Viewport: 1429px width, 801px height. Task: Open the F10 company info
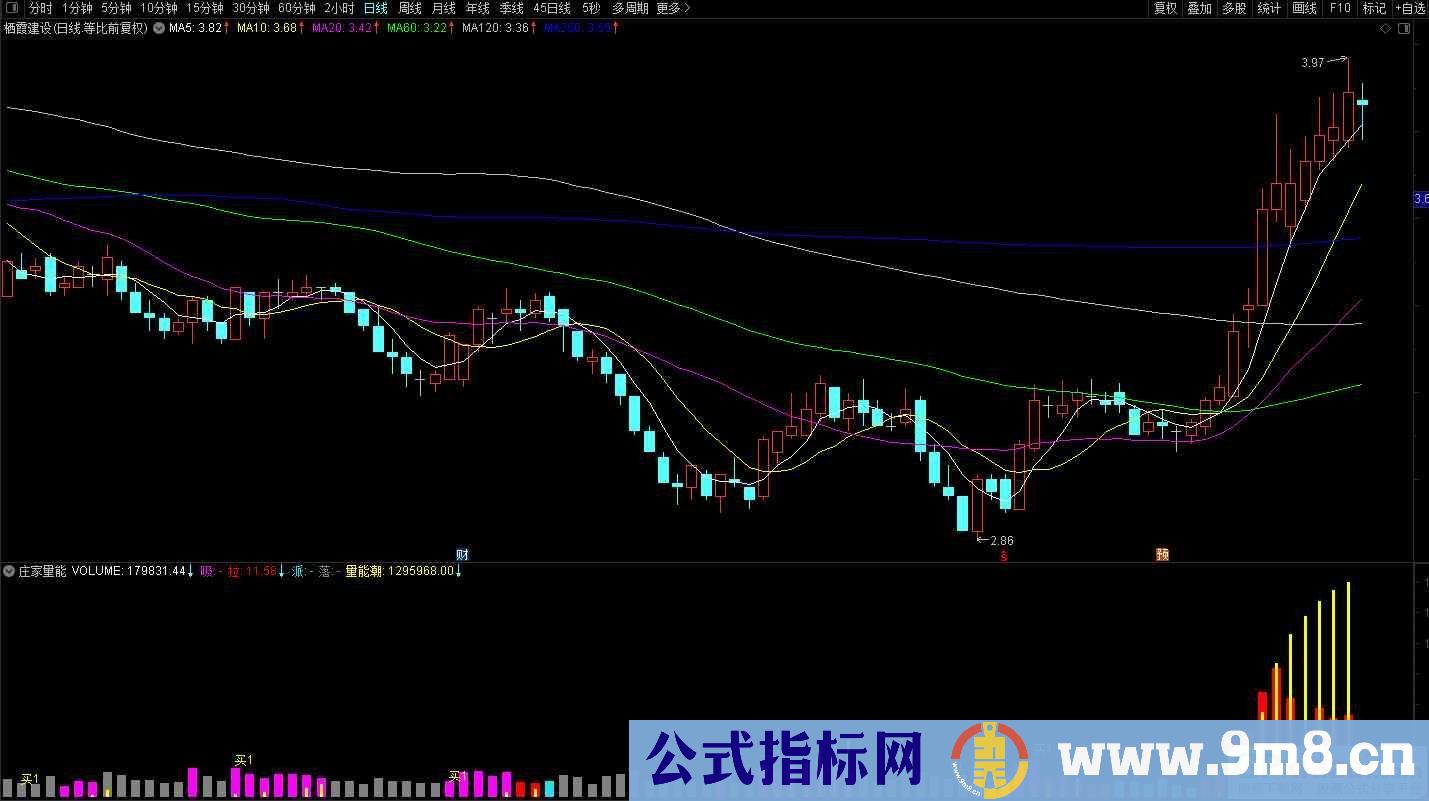click(x=1340, y=8)
